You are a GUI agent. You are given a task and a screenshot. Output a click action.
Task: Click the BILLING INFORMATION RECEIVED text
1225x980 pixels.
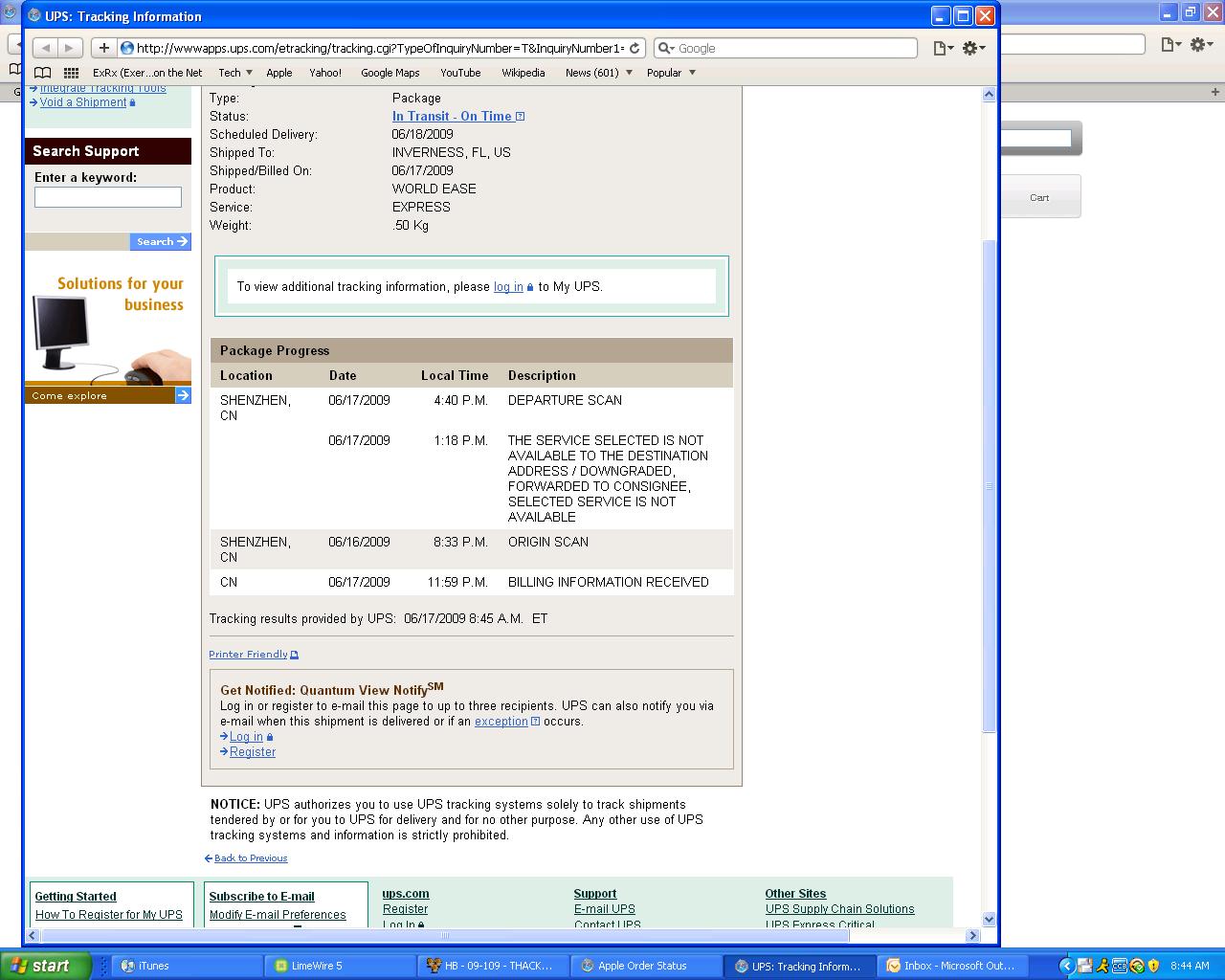609,582
